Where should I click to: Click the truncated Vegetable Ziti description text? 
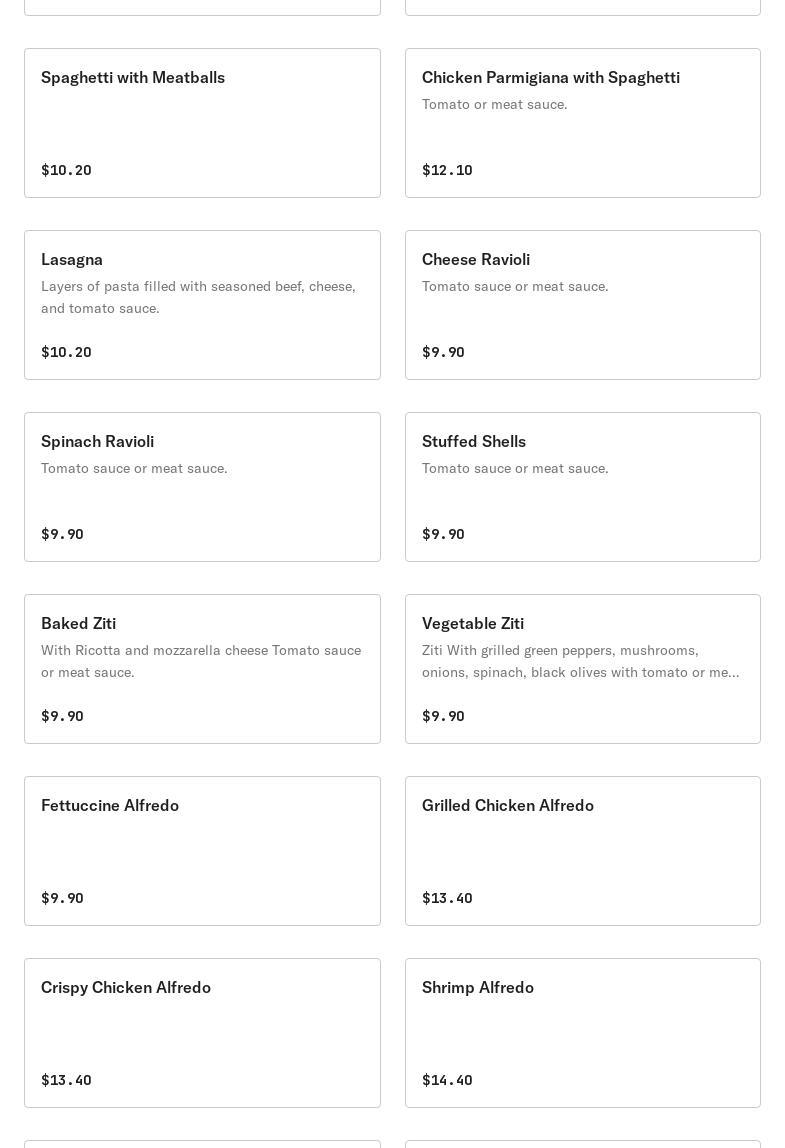click(580, 661)
